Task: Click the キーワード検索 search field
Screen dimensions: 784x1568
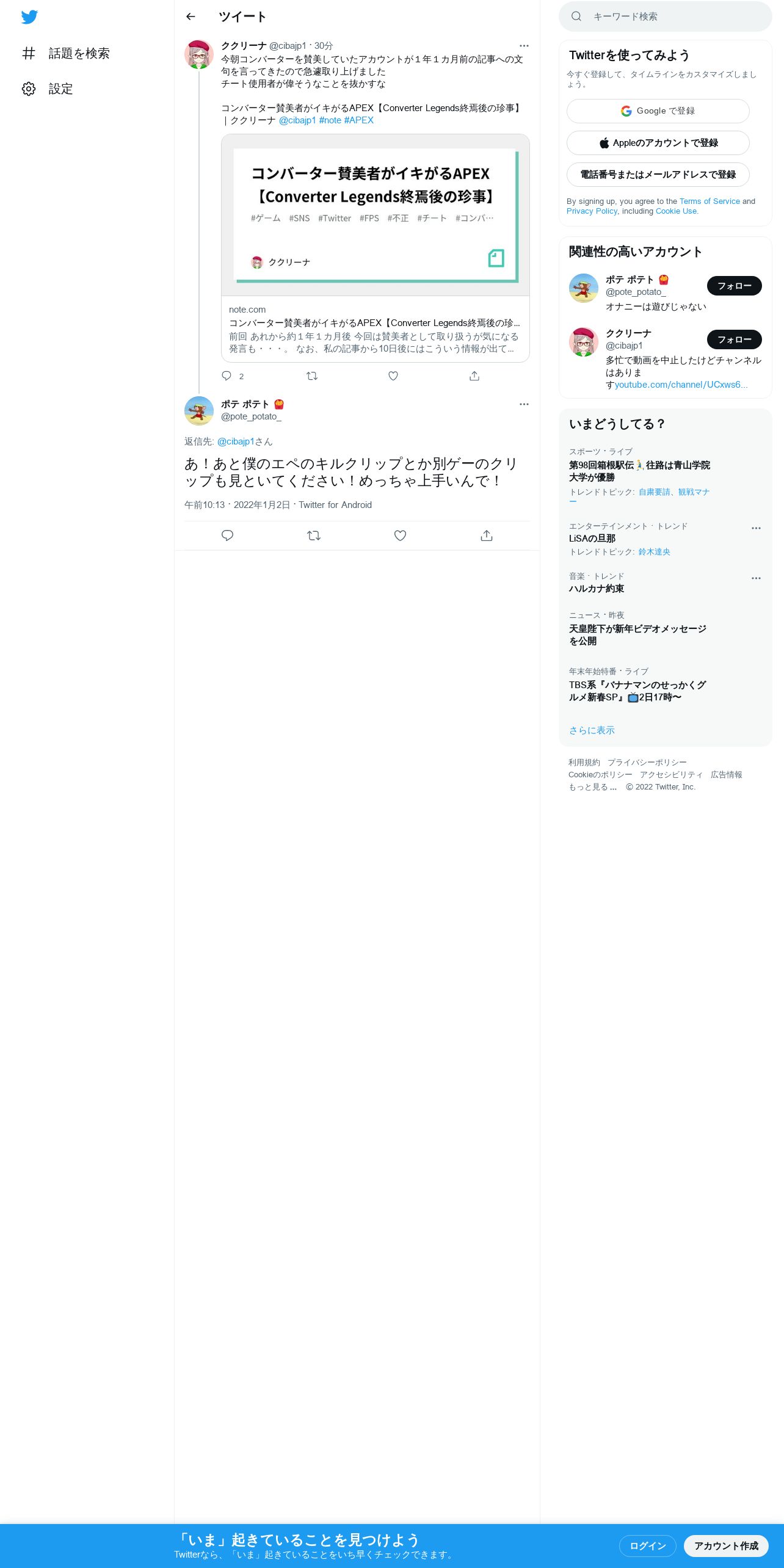Action: pyautogui.click(x=665, y=16)
